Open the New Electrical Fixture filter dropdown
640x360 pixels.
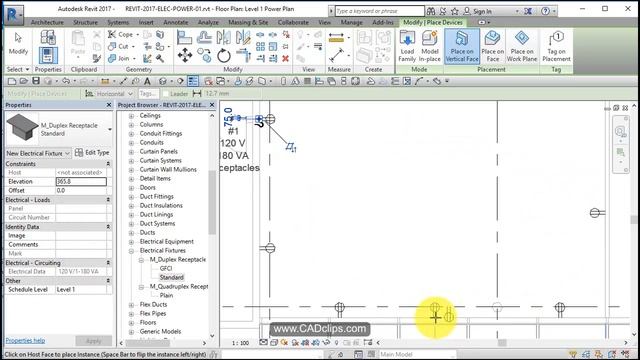point(38,153)
